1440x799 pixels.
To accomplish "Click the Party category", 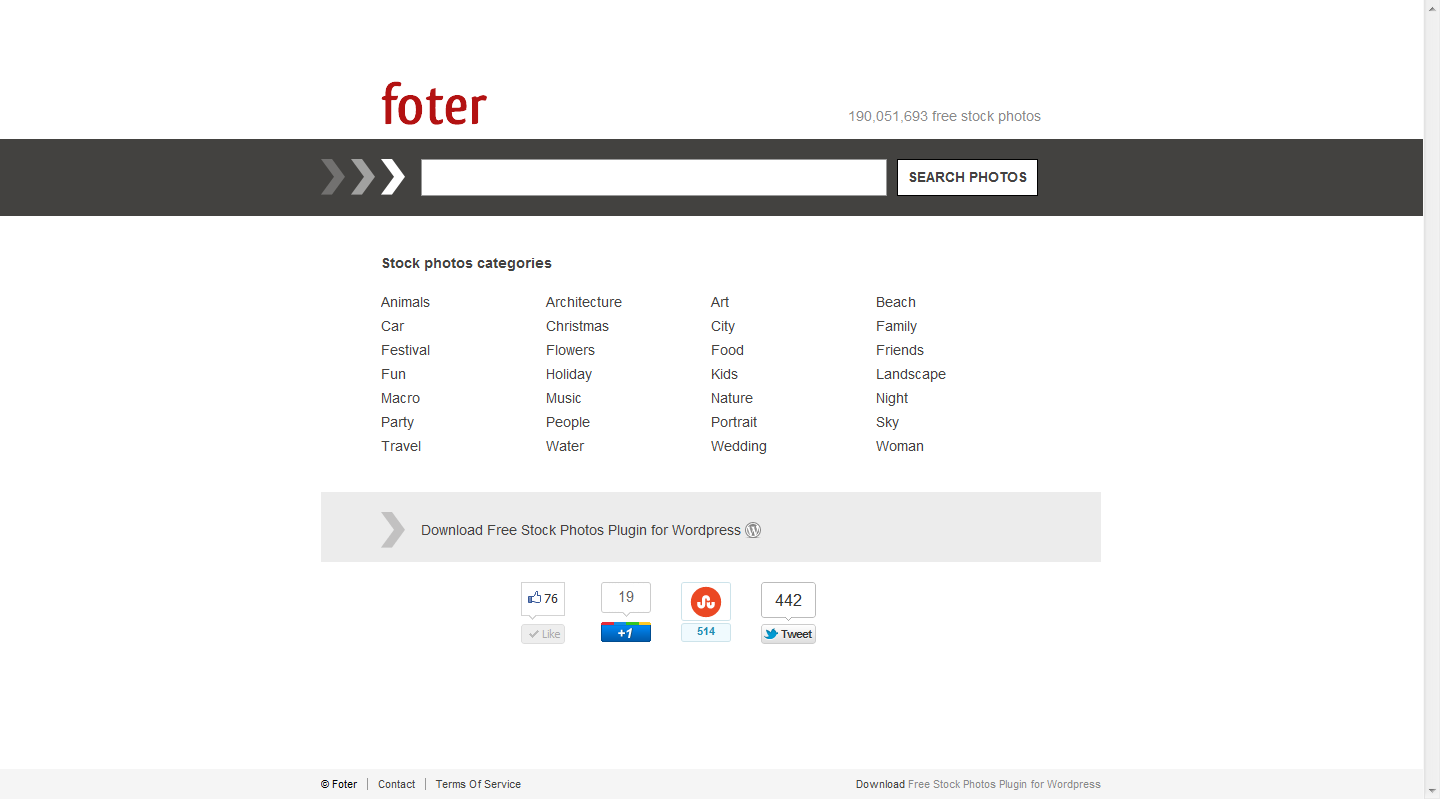I will tap(397, 422).
